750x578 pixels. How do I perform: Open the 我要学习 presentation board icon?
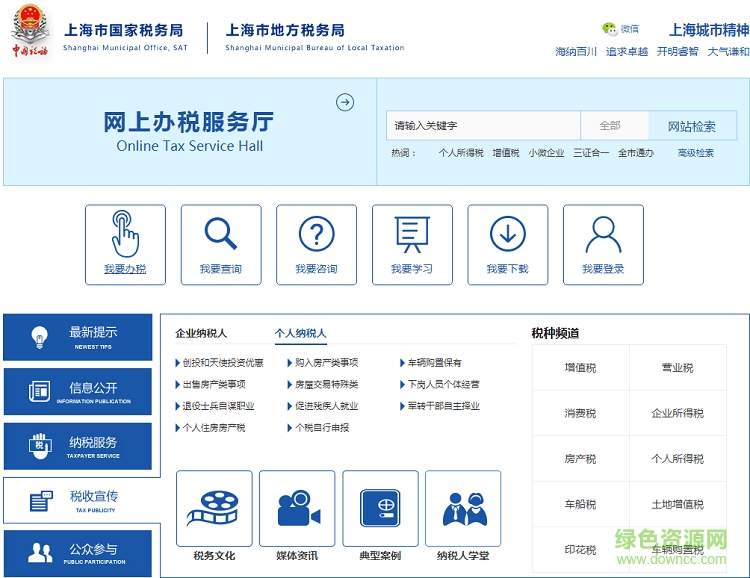tap(412, 235)
